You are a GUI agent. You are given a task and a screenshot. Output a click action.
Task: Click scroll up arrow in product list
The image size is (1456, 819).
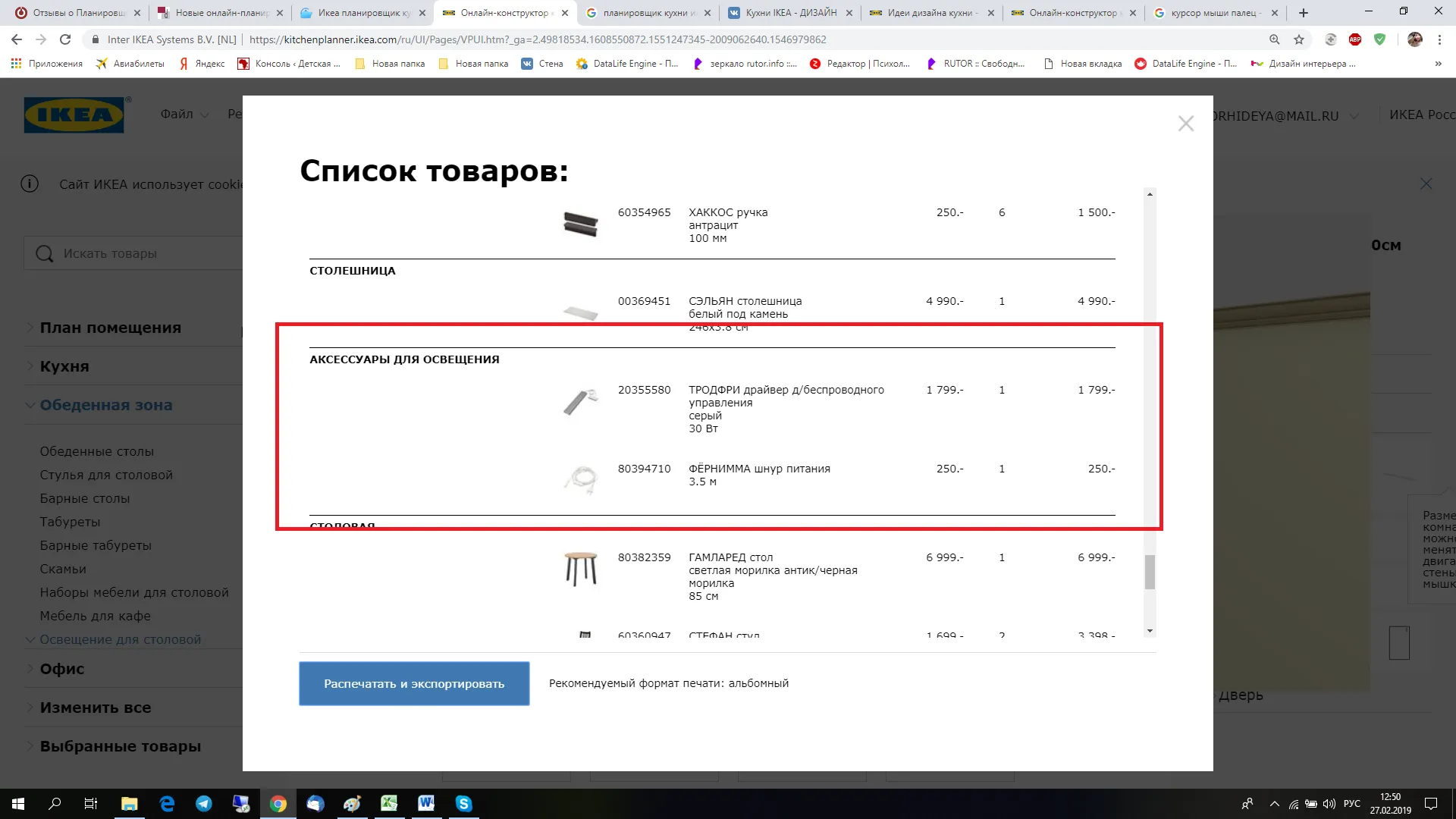1150,195
